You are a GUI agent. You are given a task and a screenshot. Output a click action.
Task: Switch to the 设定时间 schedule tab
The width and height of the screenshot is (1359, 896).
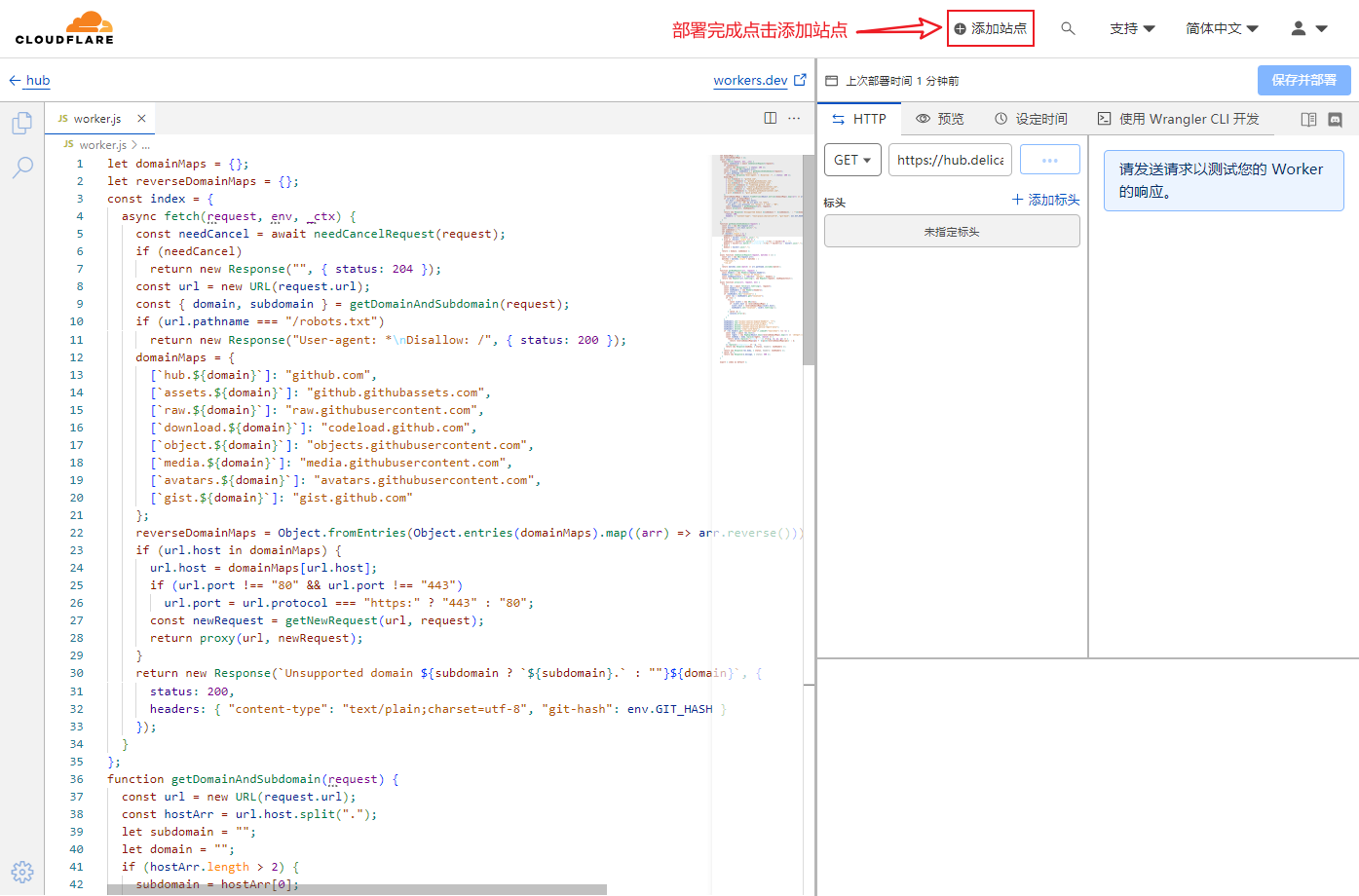click(x=1031, y=119)
